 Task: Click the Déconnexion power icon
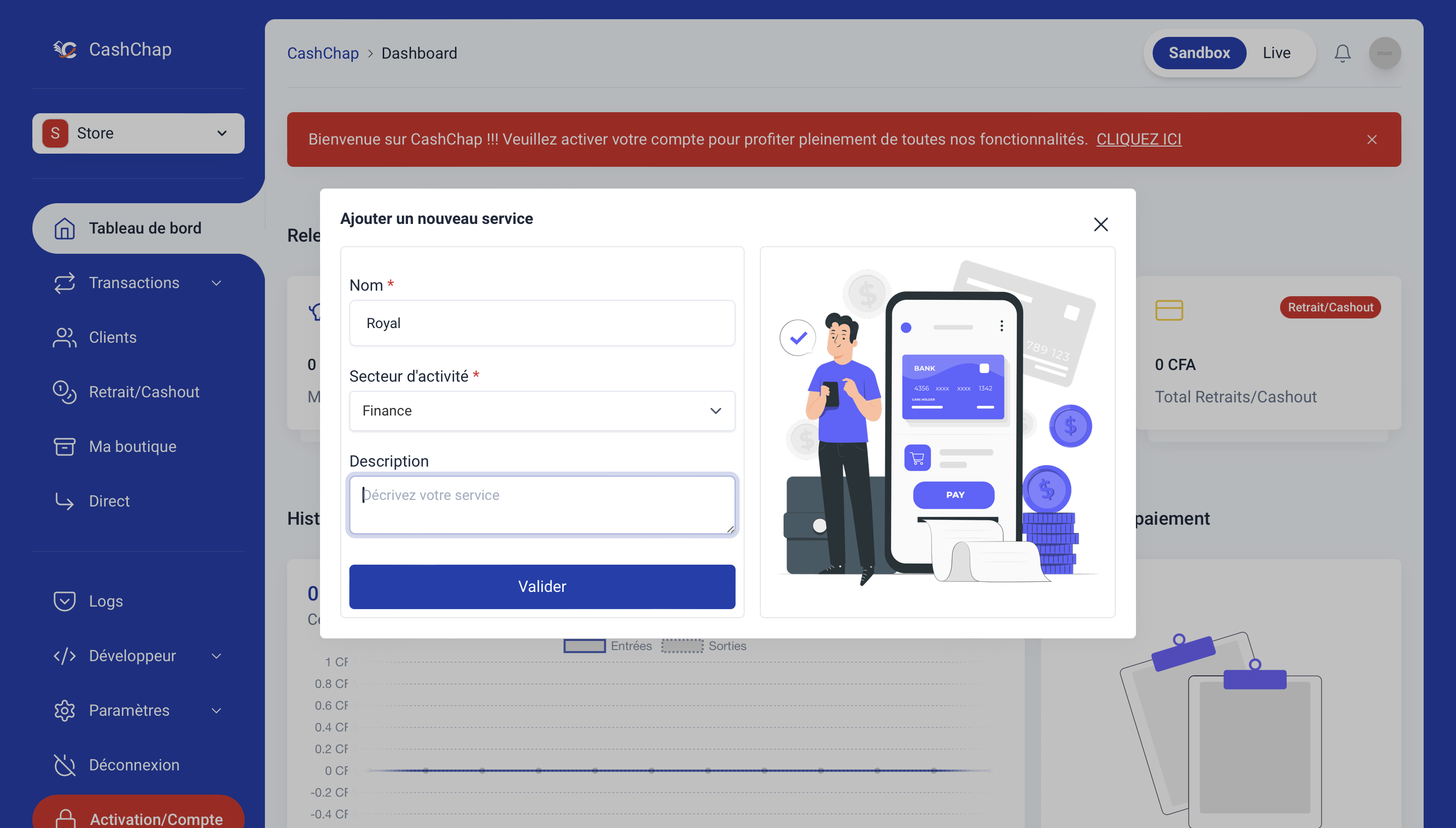(x=64, y=765)
